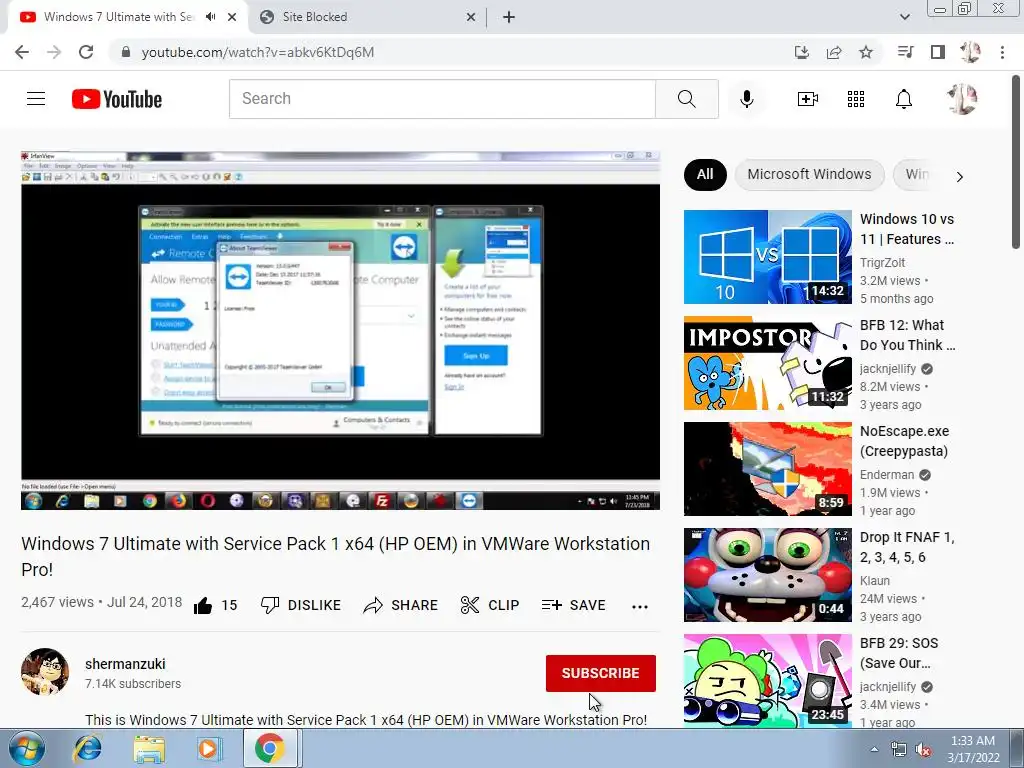The image size is (1024, 768).
Task: Launch Internet Explorer from taskbar
Action: click(88, 748)
